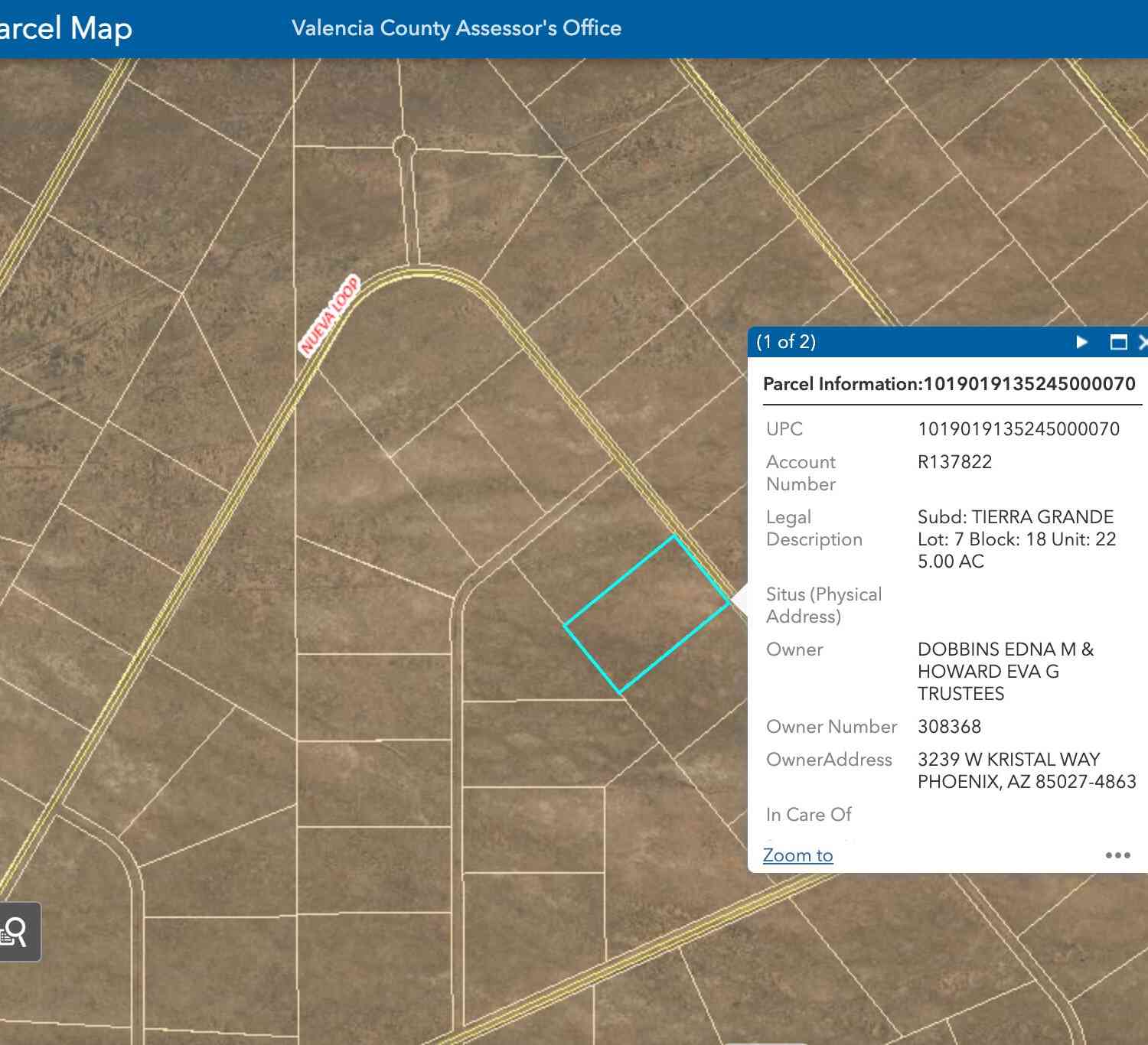Click the Zoom to link

tap(797, 855)
